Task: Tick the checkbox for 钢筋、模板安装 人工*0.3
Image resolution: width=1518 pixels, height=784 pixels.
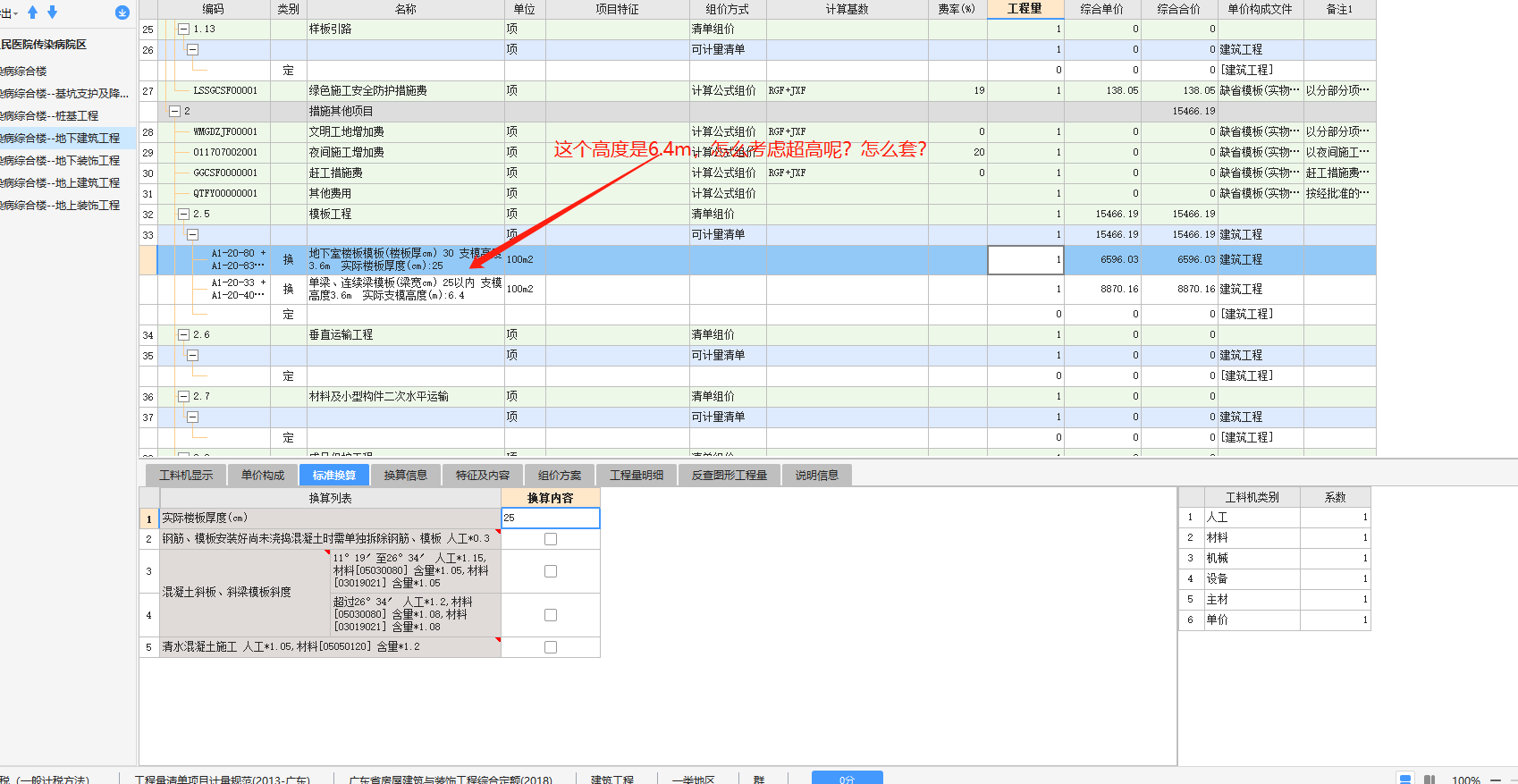Action: pos(551,539)
